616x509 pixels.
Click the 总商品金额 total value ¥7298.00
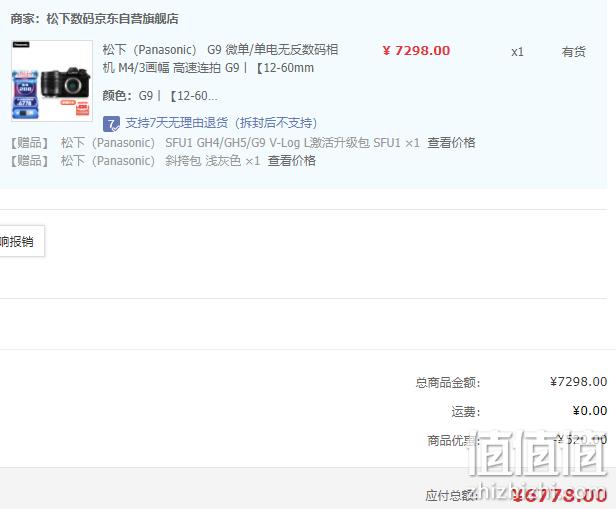[578, 381]
